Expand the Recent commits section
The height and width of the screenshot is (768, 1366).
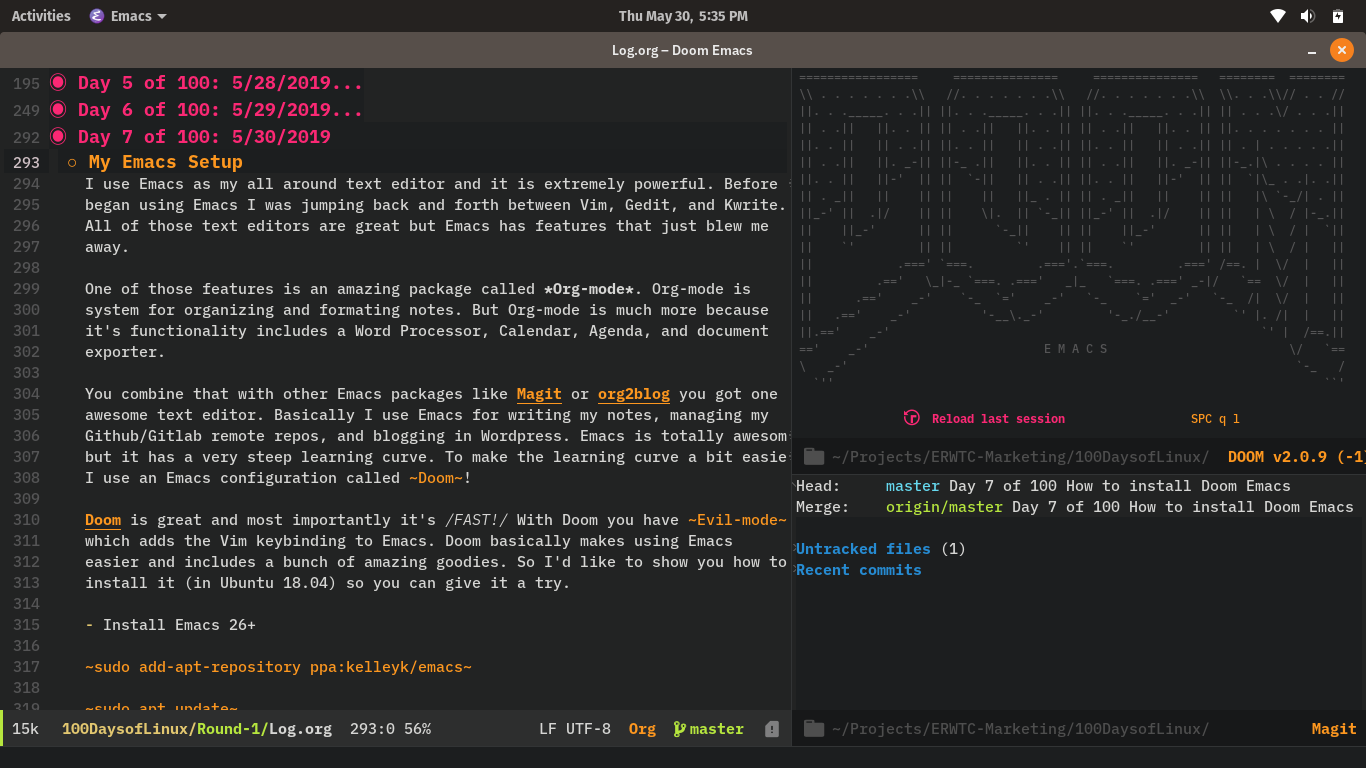point(859,570)
